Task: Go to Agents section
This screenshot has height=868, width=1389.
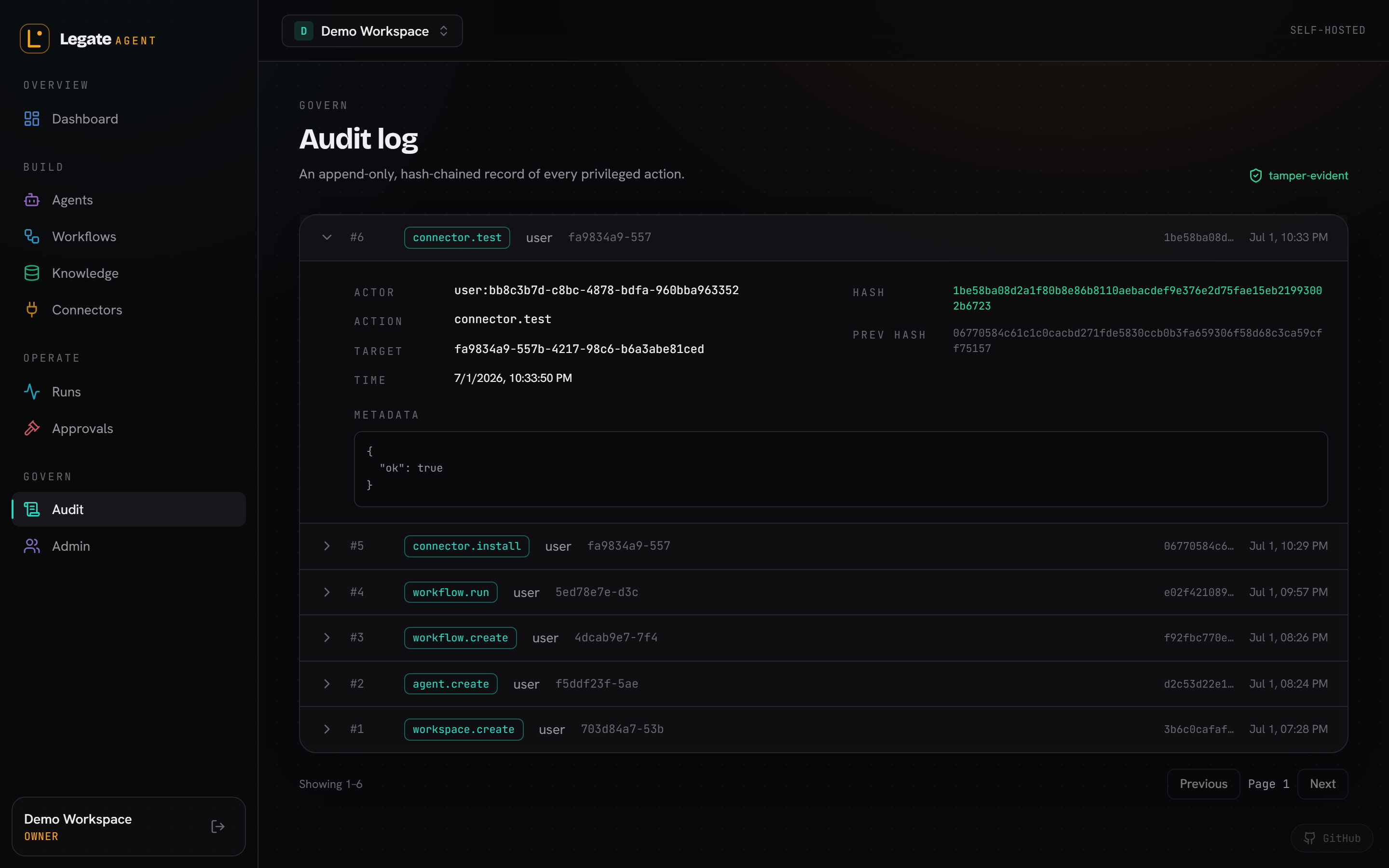Action: pos(129,200)
